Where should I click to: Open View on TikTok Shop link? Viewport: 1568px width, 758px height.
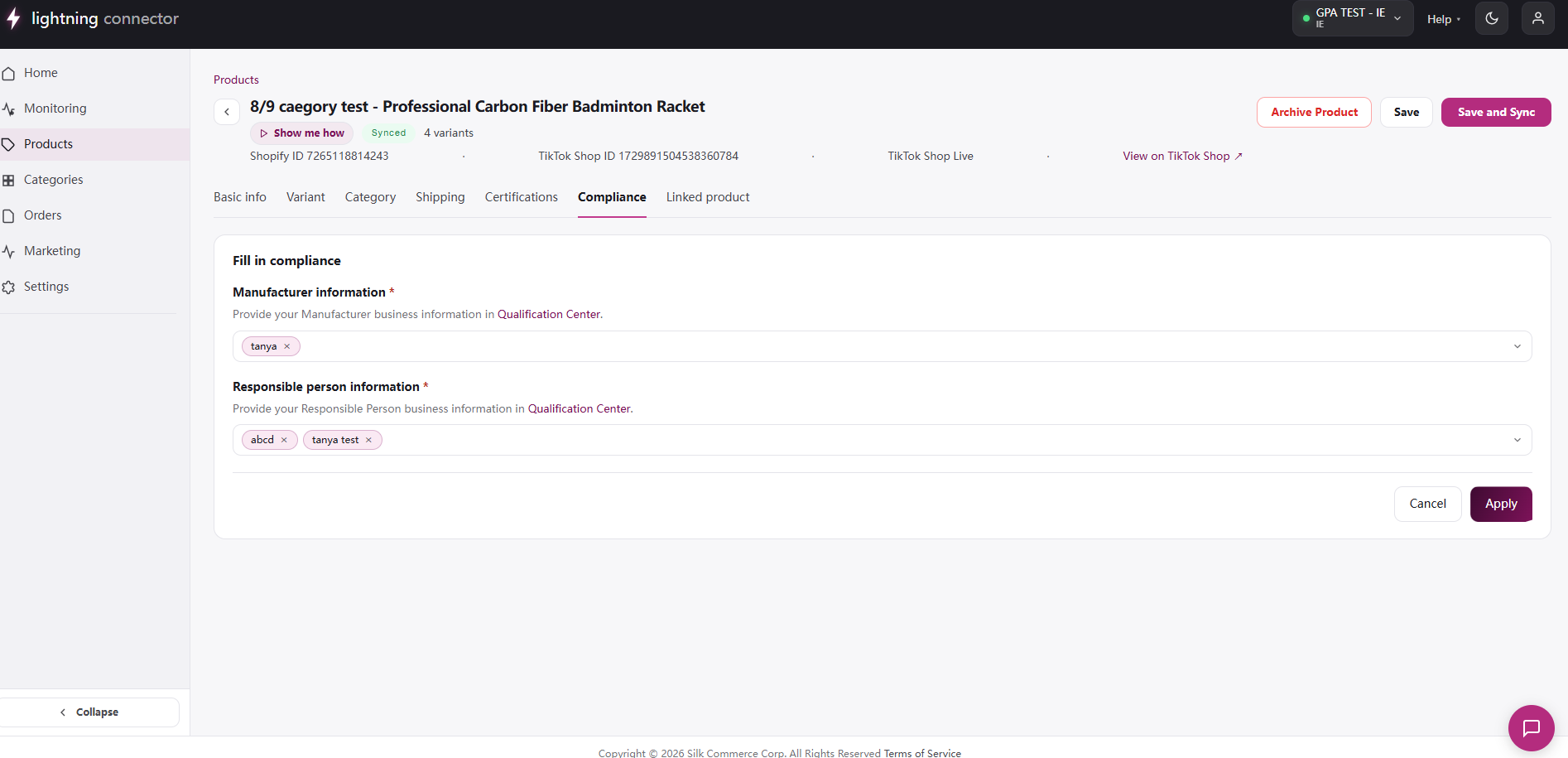[x=1182, y=156]
